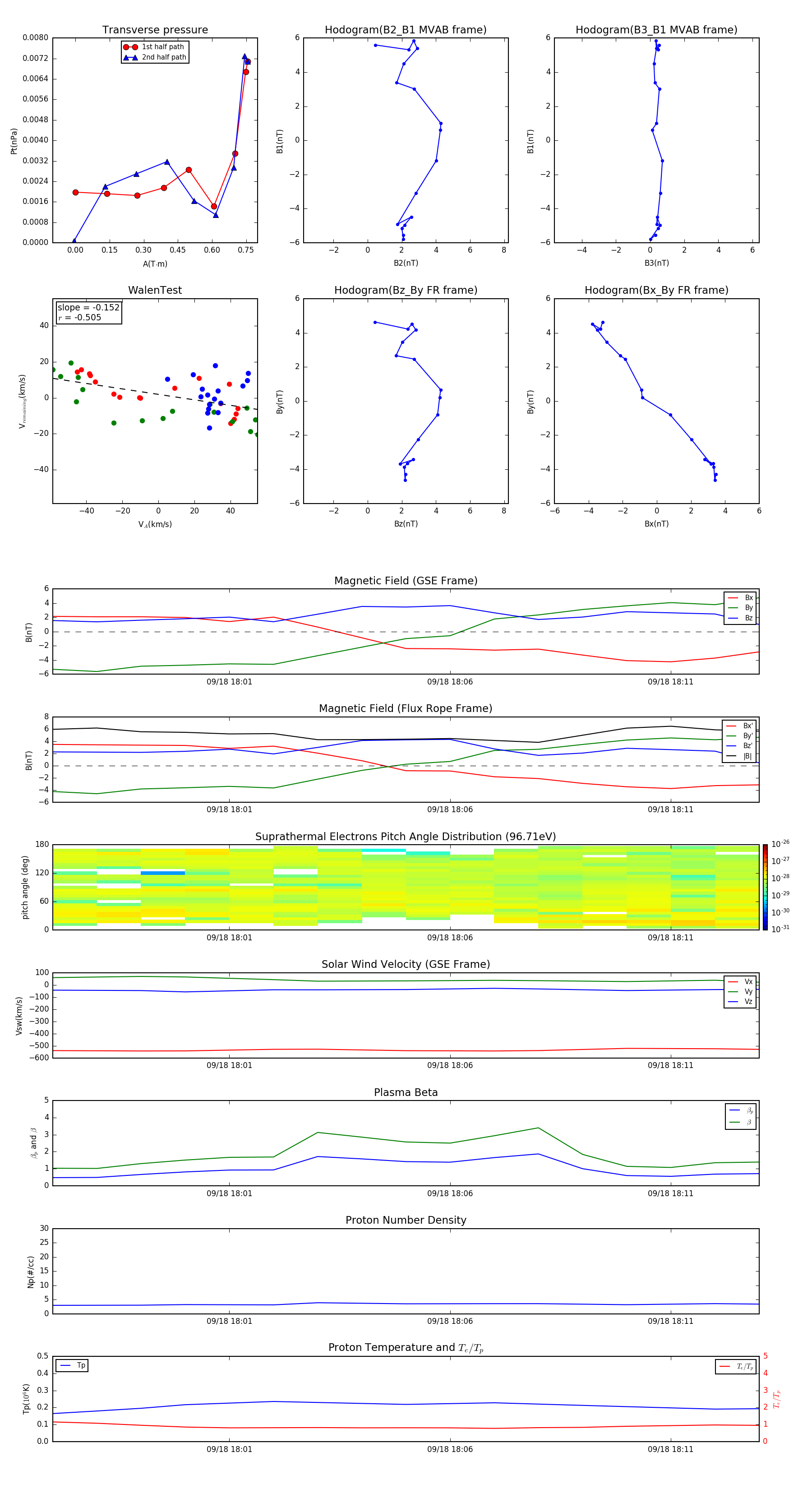Click the 'Transverse pressure' plot title

[155, 30]
